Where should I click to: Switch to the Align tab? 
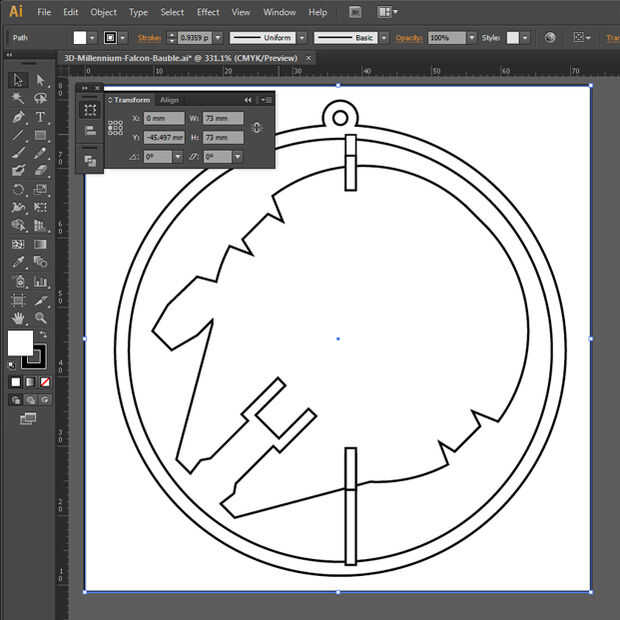pos(169,100)
